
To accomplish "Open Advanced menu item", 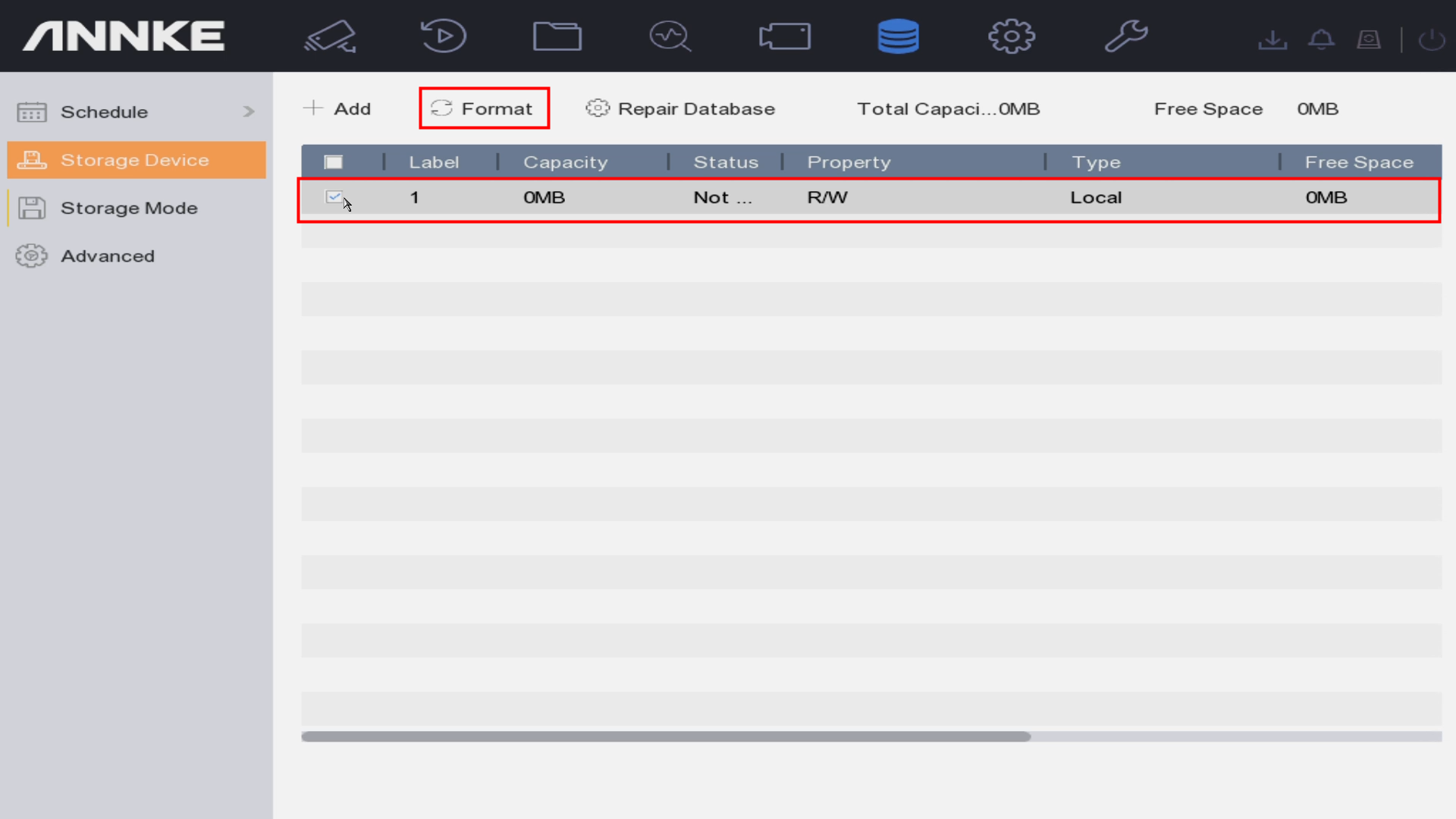I will pos(136,256).
